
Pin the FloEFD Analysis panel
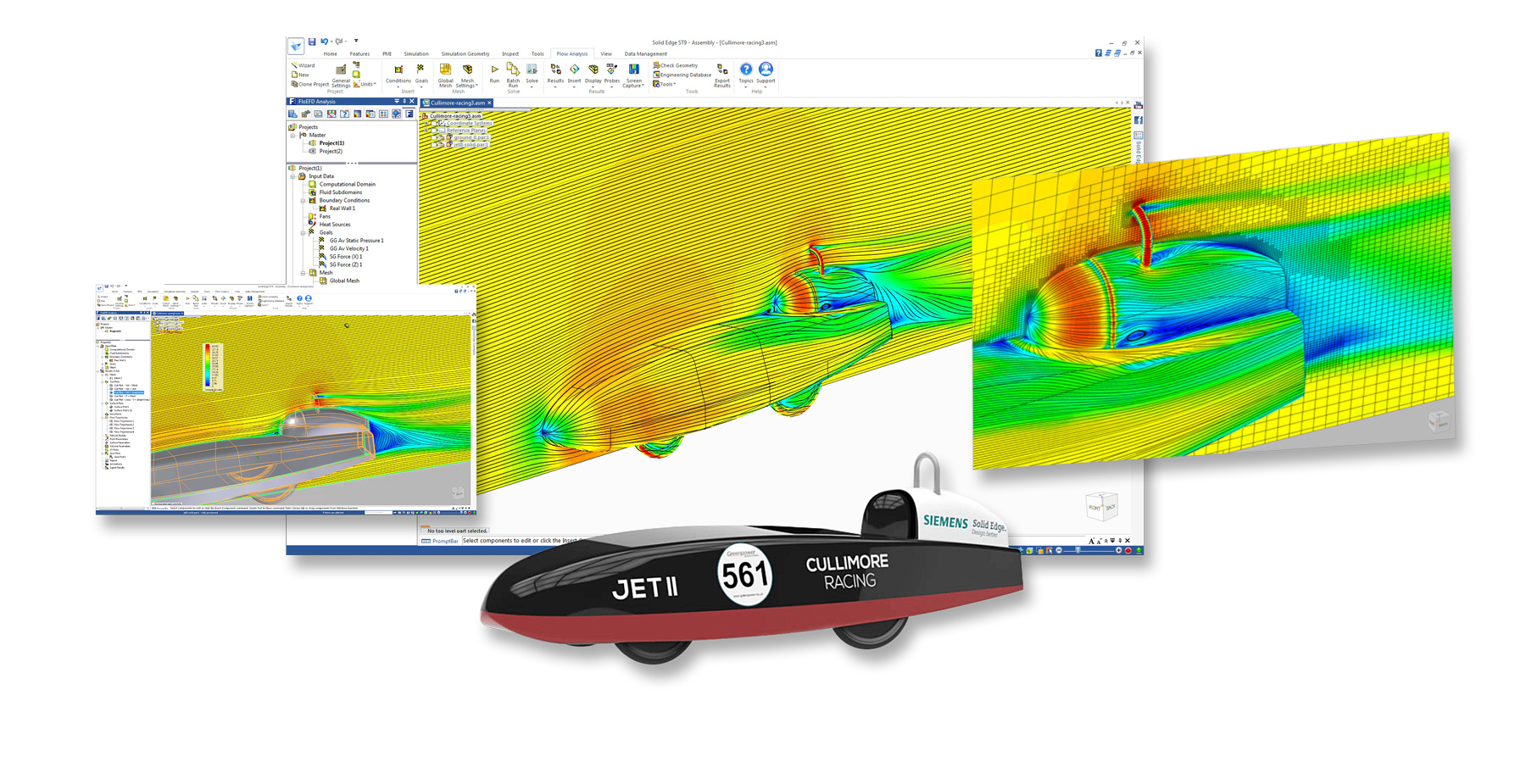coord(404,101)
